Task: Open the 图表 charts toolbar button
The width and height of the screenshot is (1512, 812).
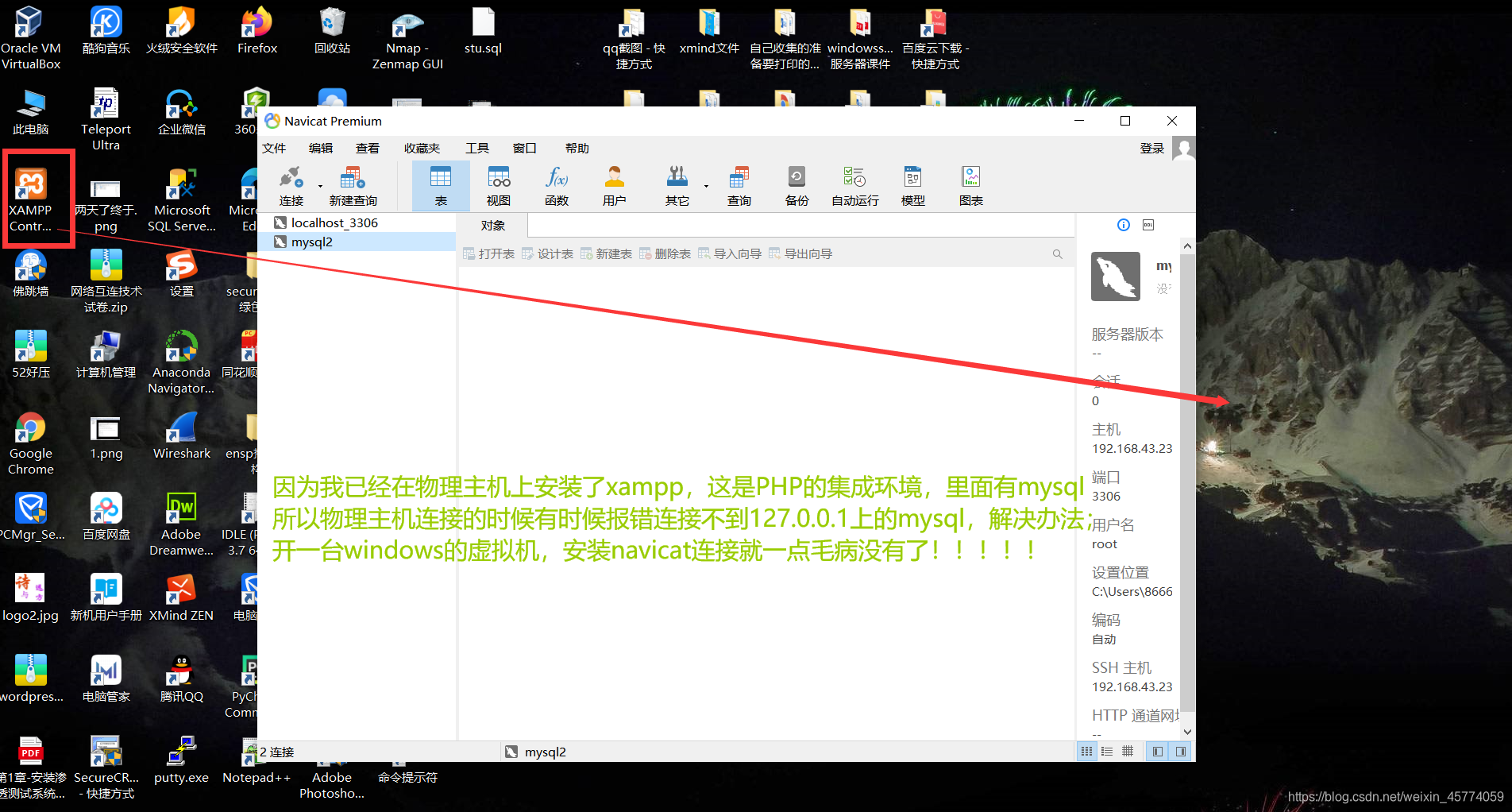Action: point(970,186)
